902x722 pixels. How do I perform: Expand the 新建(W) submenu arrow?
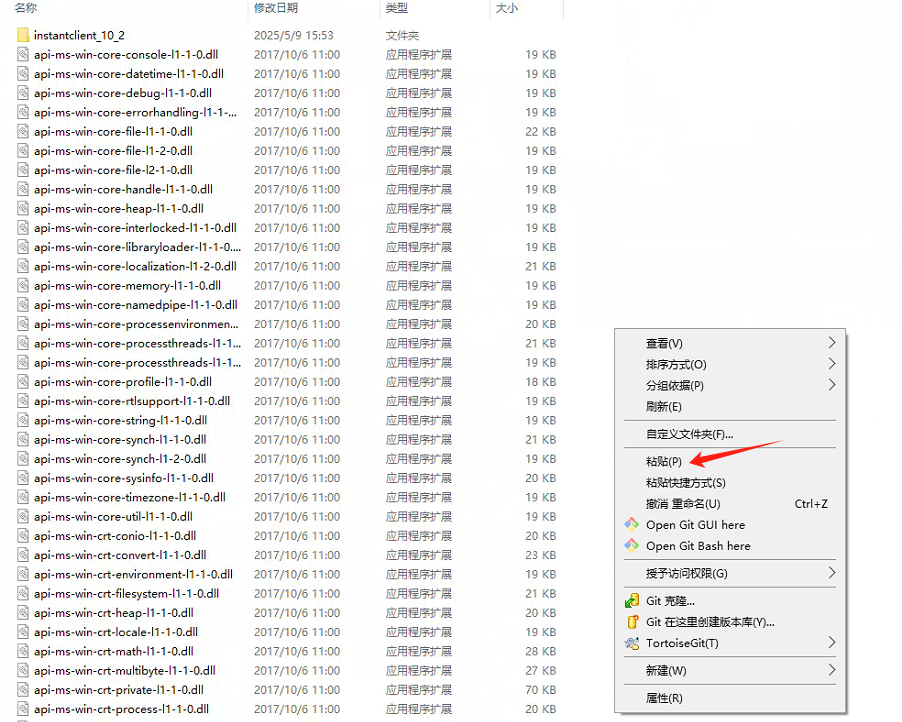tap(832, 670)
